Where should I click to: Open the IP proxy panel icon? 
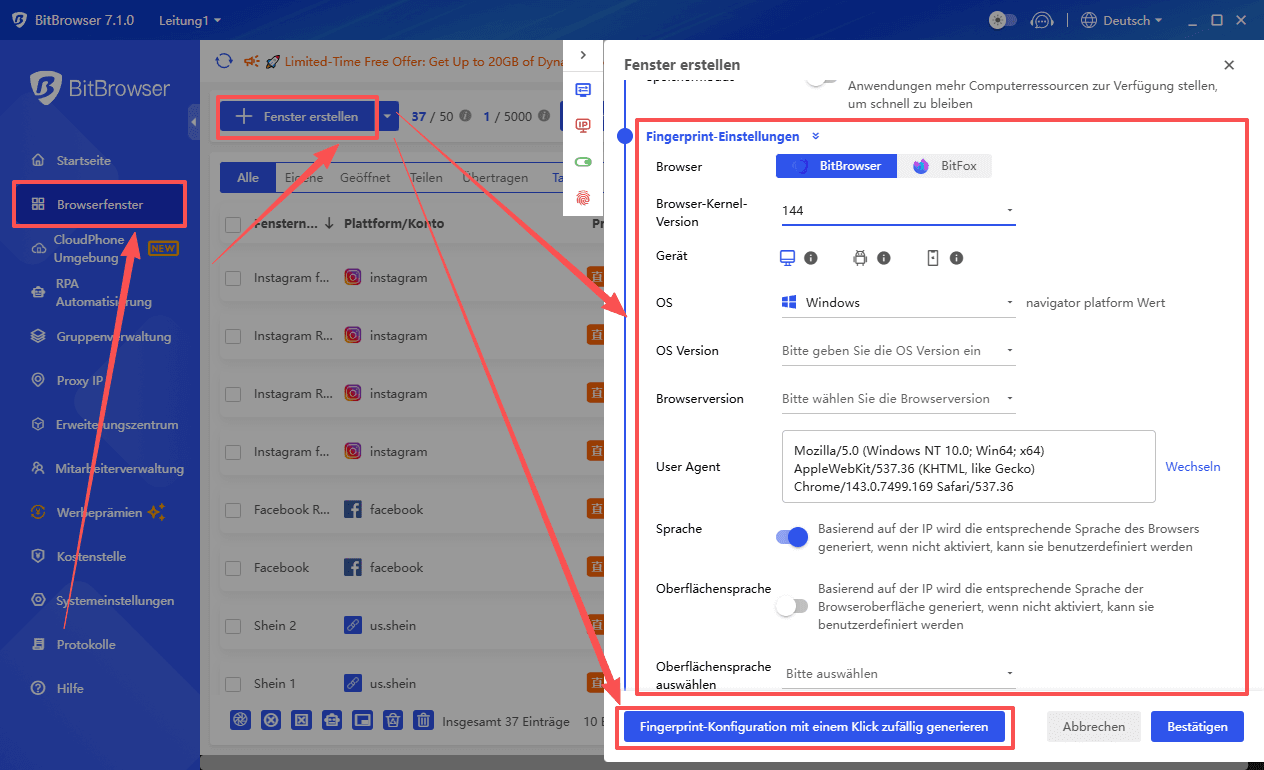tap(583, 125)
